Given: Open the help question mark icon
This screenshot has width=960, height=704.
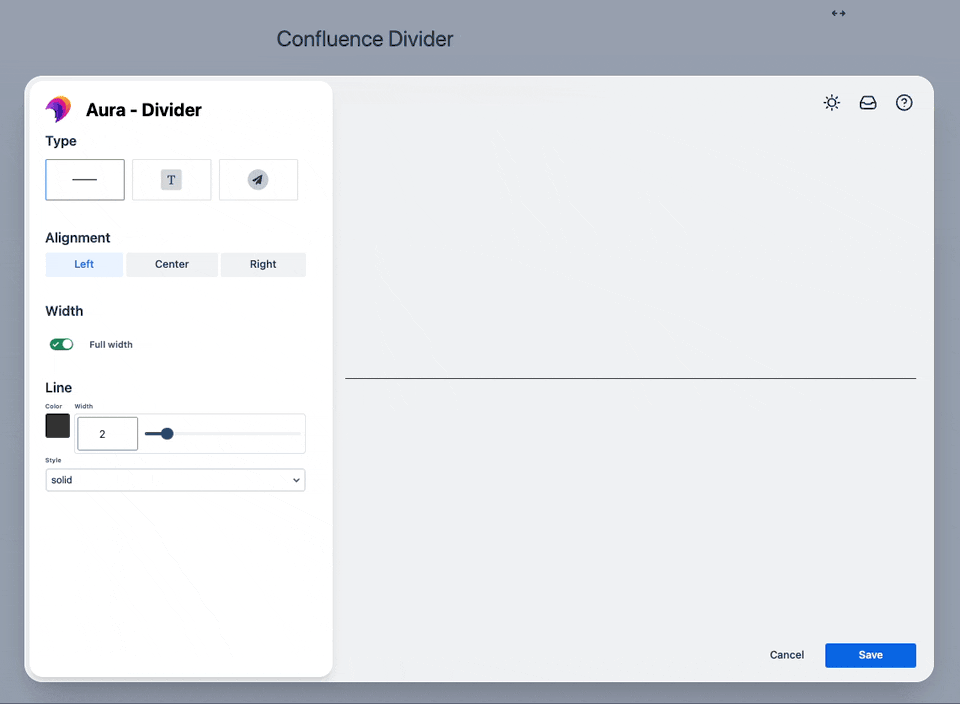Looking at the screenshot, I should pyautogui.click(x=904, y=103).
